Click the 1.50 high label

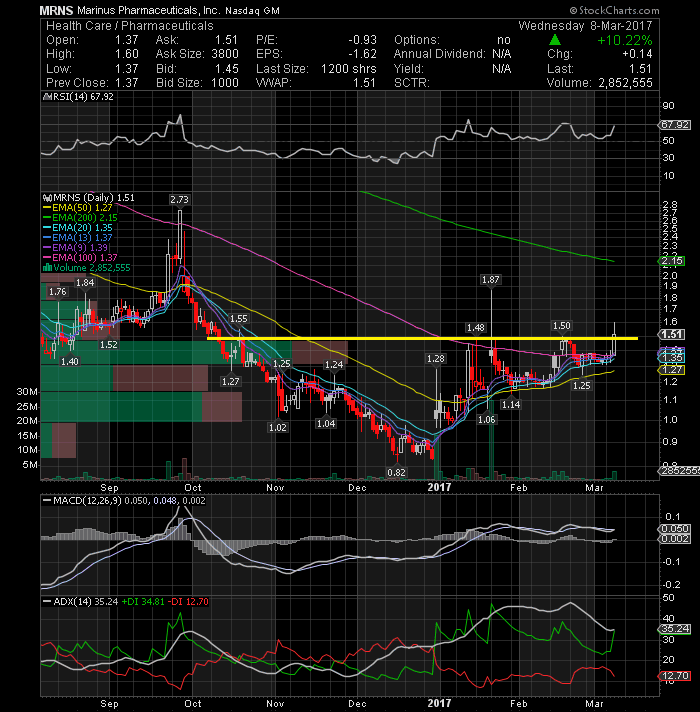point(562,326)
